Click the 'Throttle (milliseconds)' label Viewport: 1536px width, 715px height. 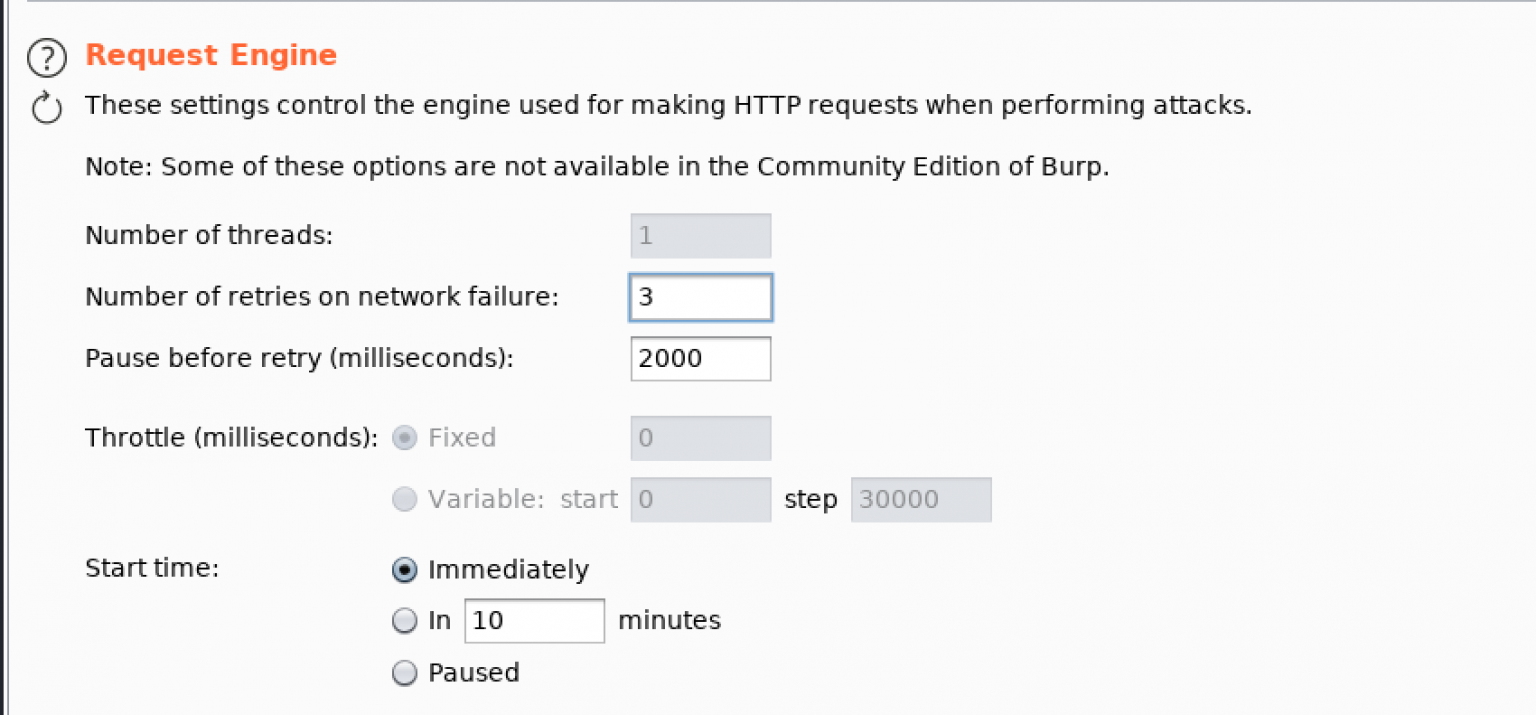(230, 437)
